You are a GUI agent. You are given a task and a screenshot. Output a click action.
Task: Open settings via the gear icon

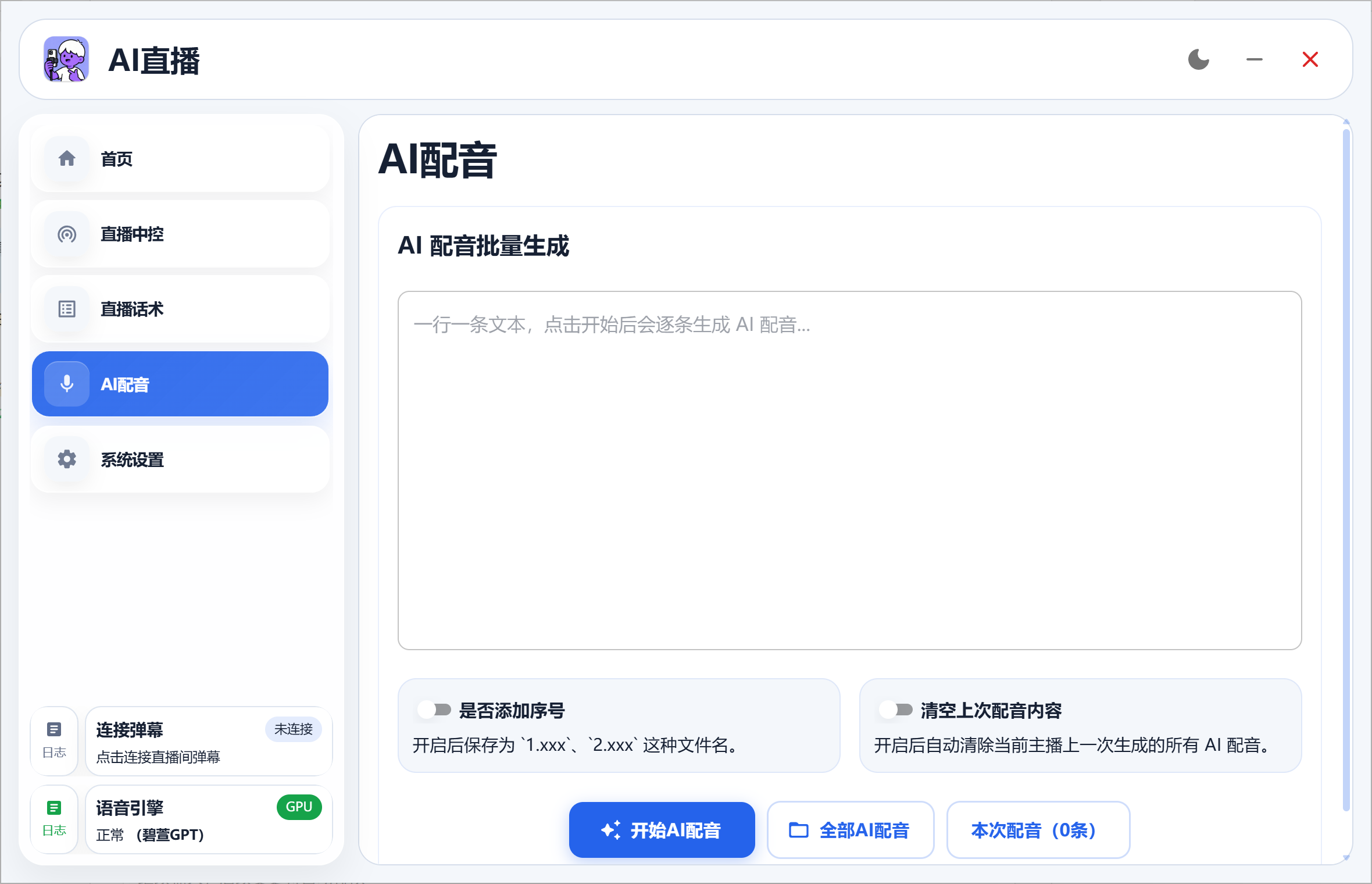point(66,459)
